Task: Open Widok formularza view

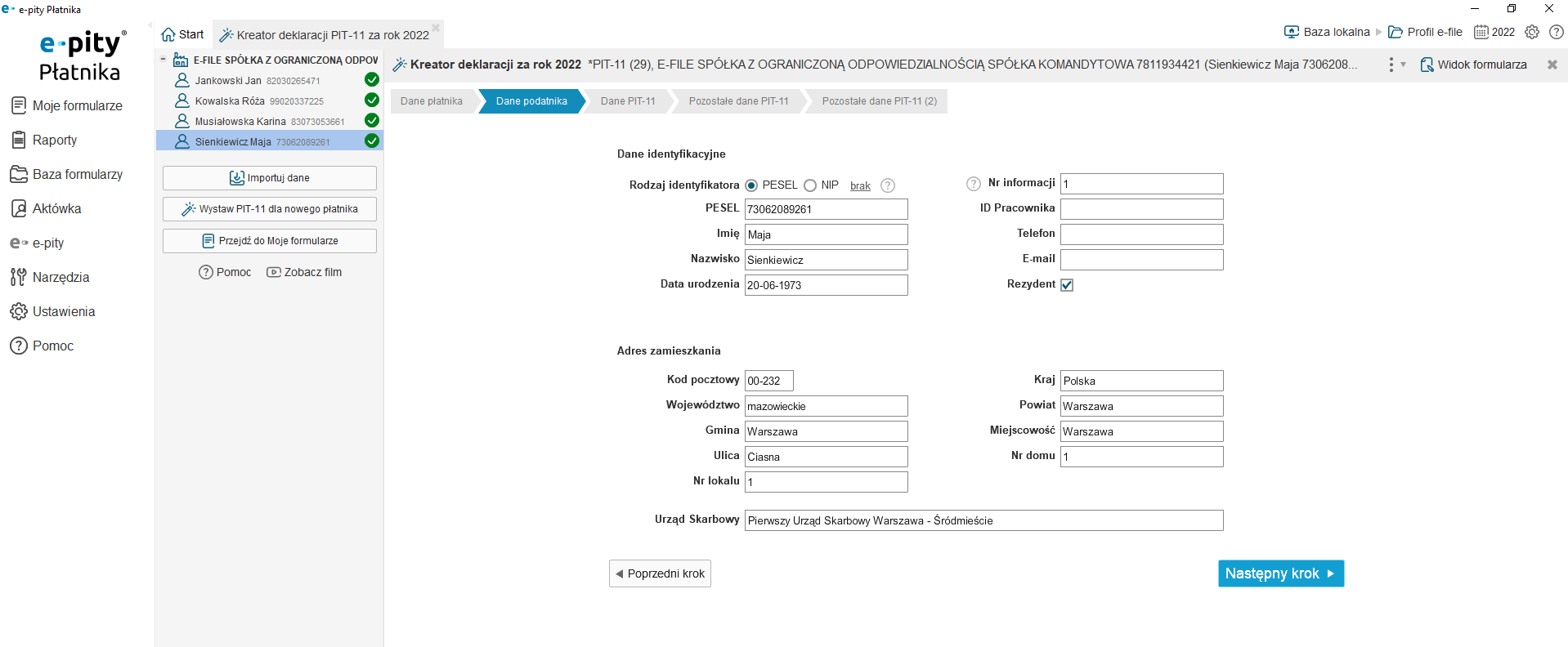Action: [x=1473, y=65]
